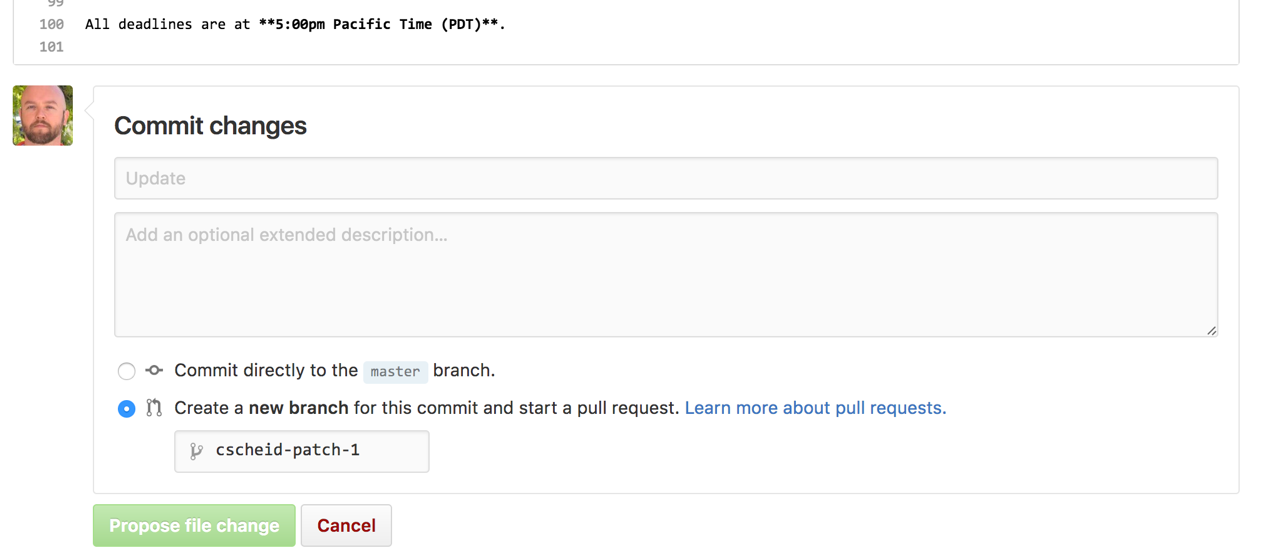Click the resize grip of the description box
Image resolution: width=1280 pixels, height=552 pixels.
[x=1211, y=330]
